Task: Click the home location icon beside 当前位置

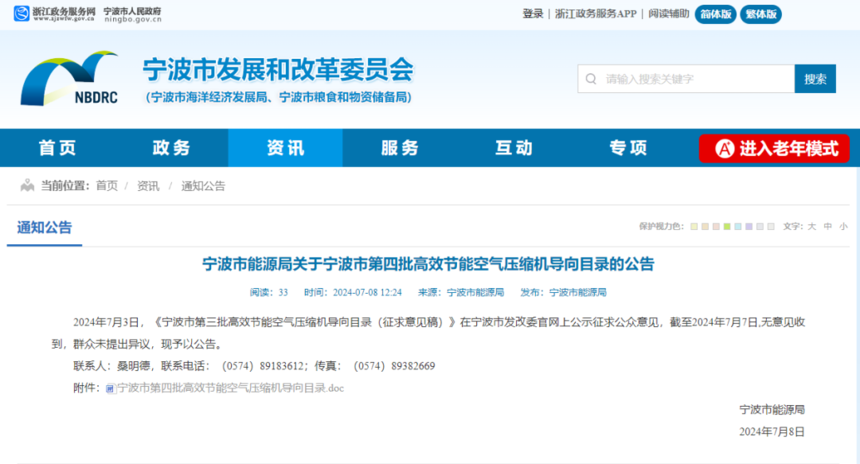Action: [x=27, y=185]
